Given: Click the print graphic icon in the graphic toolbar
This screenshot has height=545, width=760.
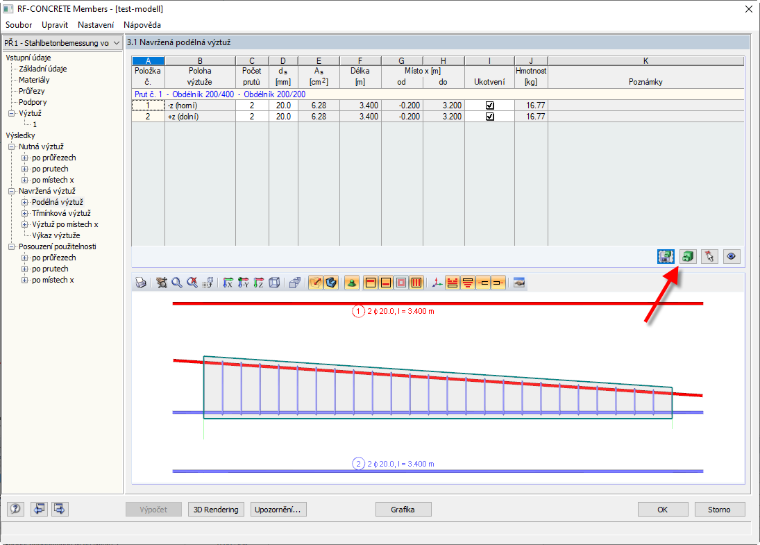Looking at the screenshot, I should (141, 283).
